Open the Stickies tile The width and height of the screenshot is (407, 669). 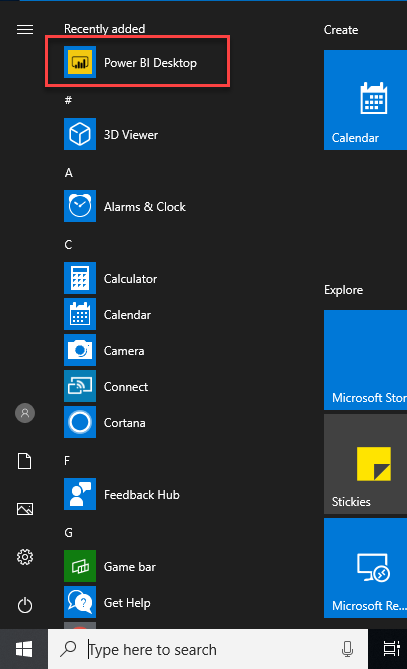coord(365,464)
